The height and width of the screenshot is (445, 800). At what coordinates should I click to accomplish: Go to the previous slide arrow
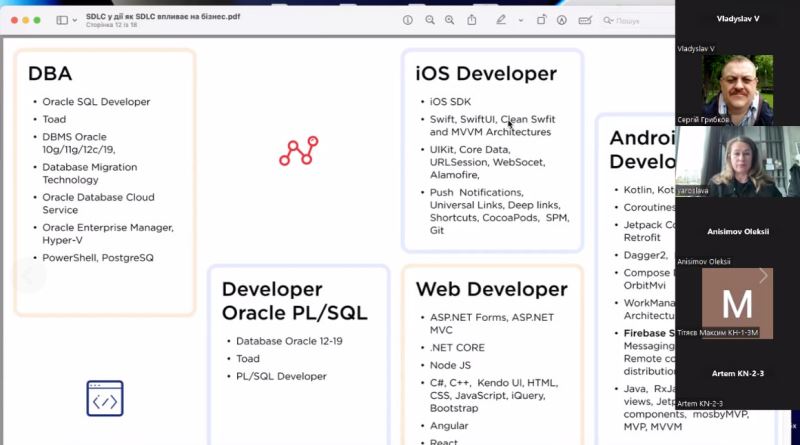28,276
